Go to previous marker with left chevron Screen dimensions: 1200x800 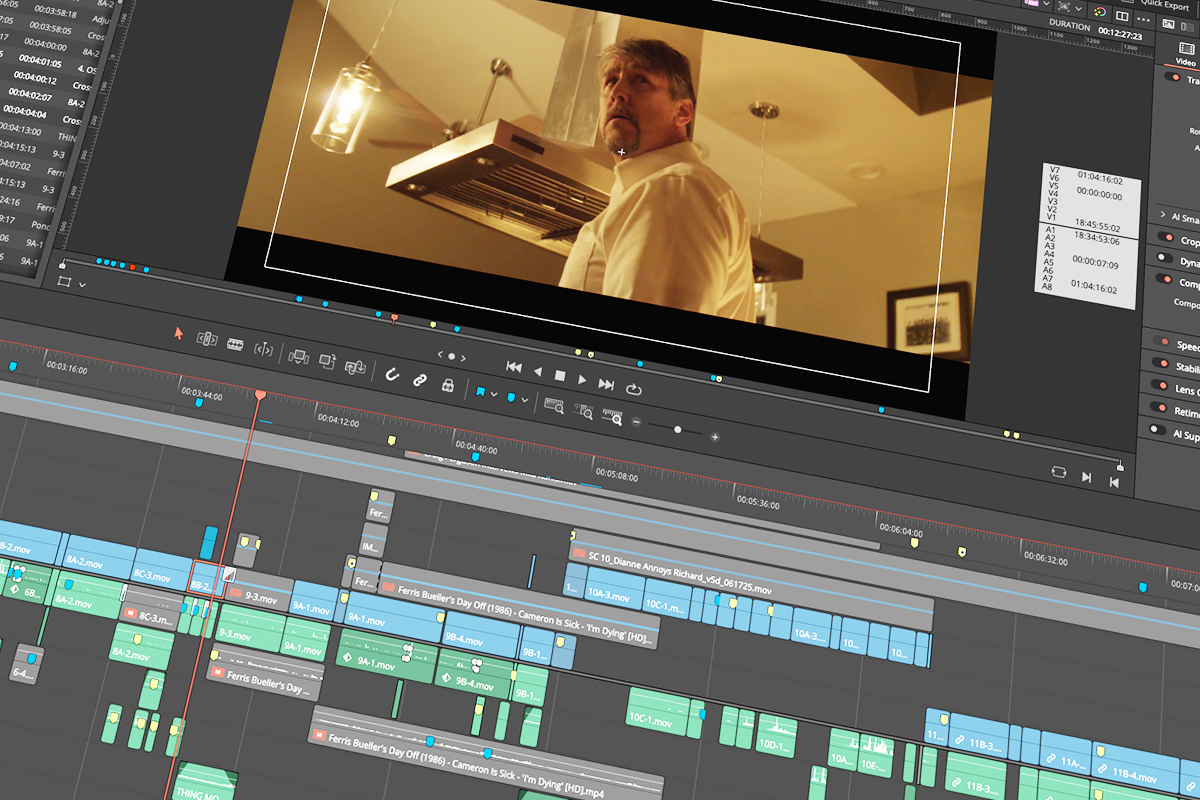click(440, 354)
